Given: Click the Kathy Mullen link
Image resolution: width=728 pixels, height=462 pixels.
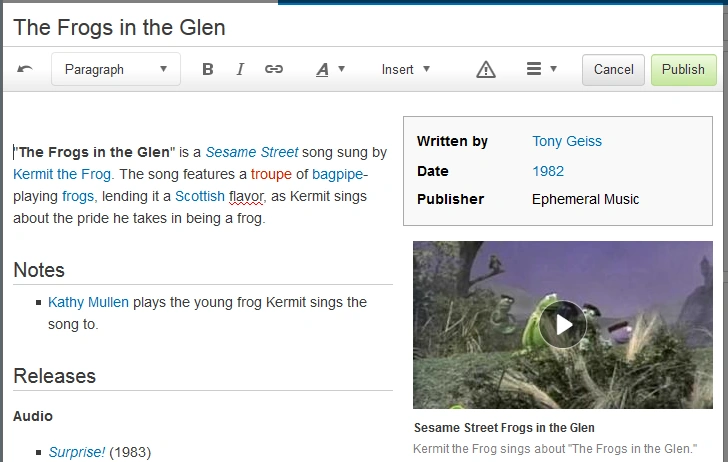Looking at the screenshot, I should click(x=88, y=302).
